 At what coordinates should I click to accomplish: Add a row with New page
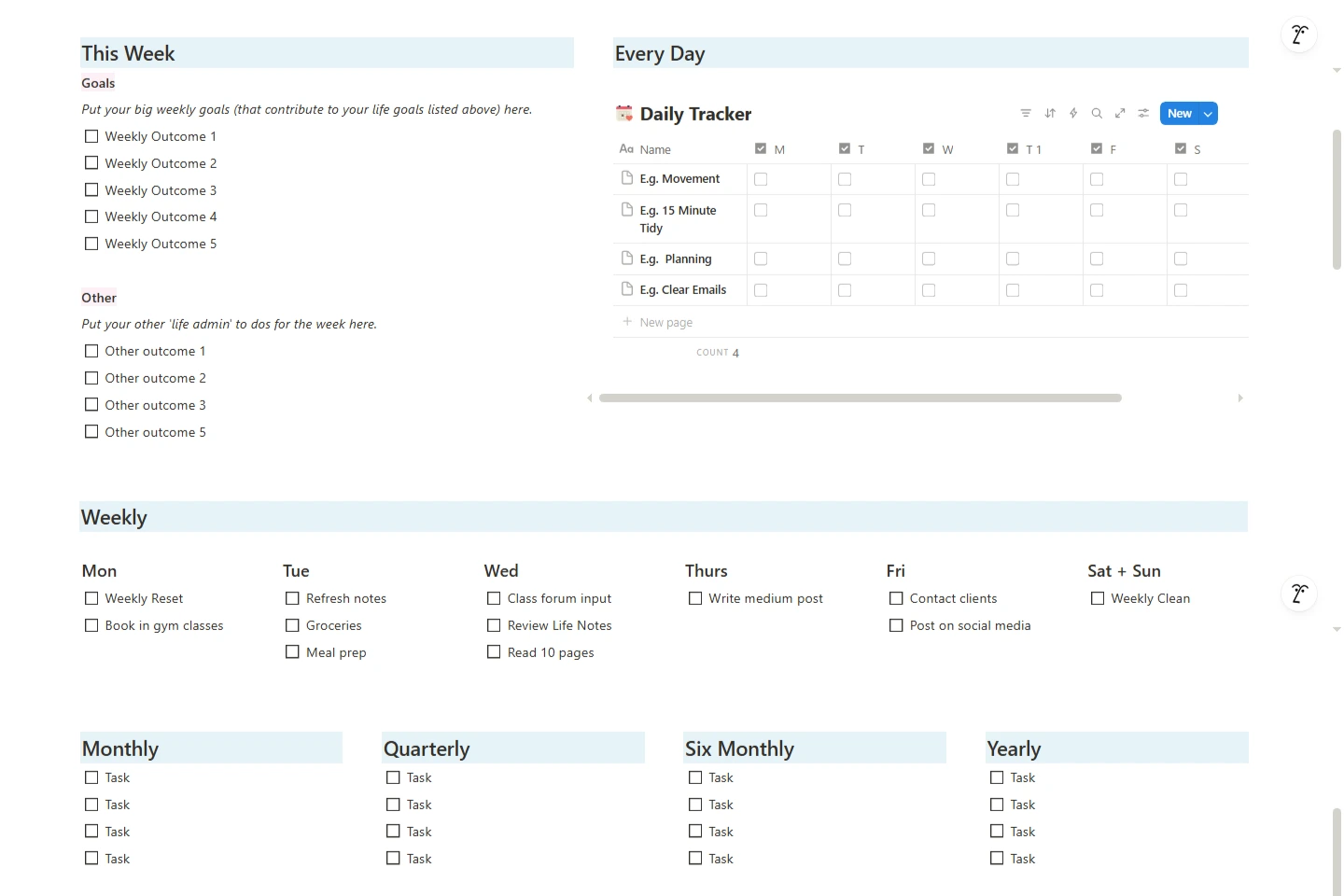click(665, 322)
